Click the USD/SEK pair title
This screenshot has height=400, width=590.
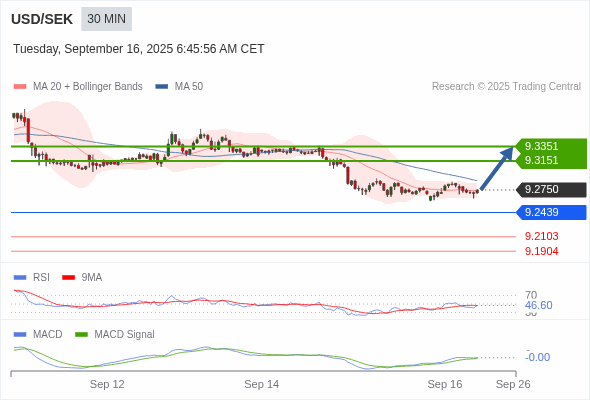[42, 19]
